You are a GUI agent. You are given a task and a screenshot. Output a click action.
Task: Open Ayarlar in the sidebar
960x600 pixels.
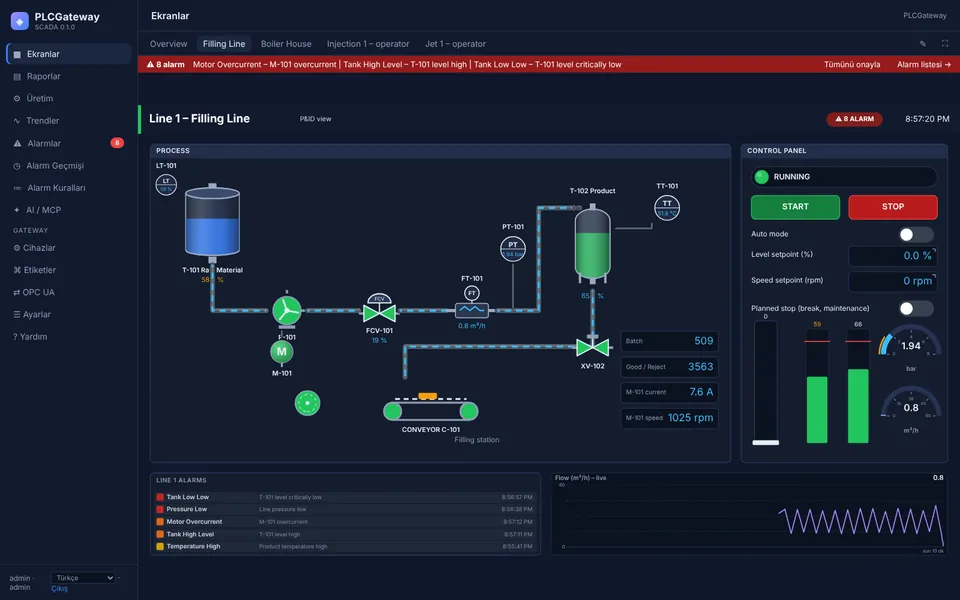[69, 315]
